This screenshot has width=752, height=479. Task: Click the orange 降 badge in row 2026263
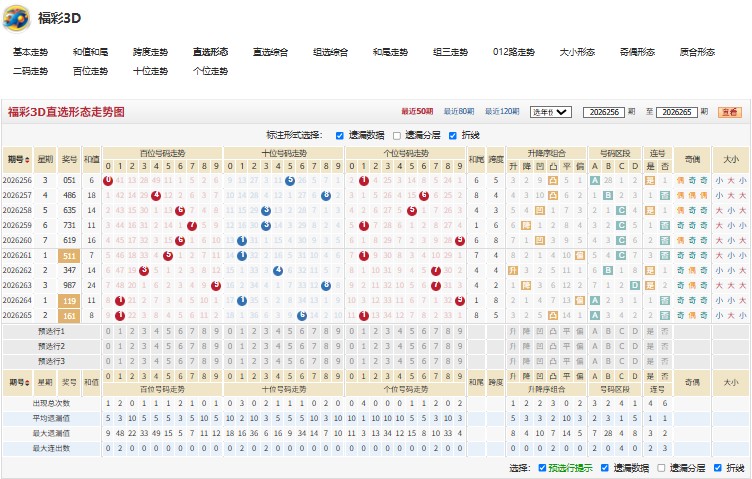pos(526,285)
